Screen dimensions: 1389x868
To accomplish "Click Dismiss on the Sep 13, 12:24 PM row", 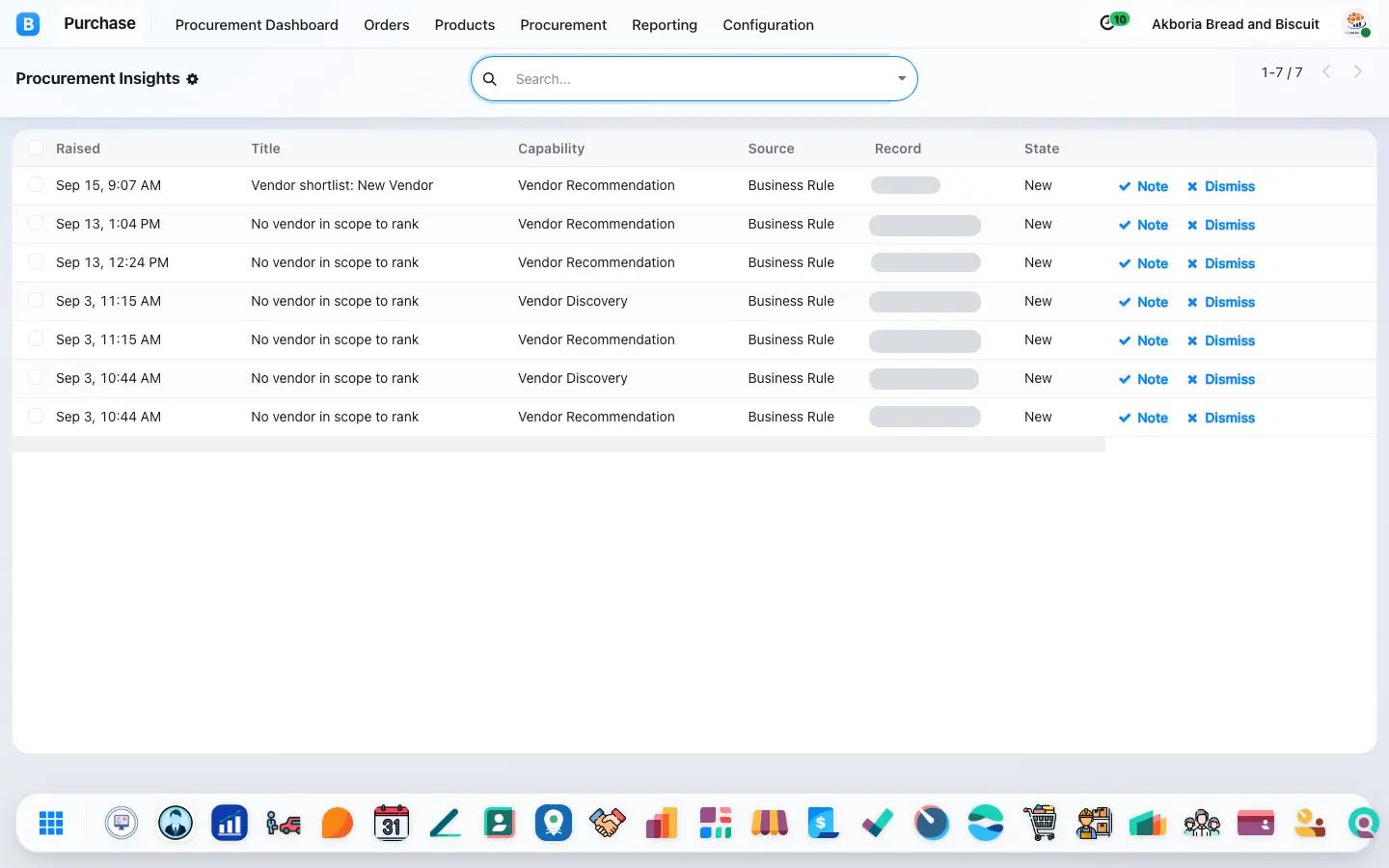I will (1221, 263).
